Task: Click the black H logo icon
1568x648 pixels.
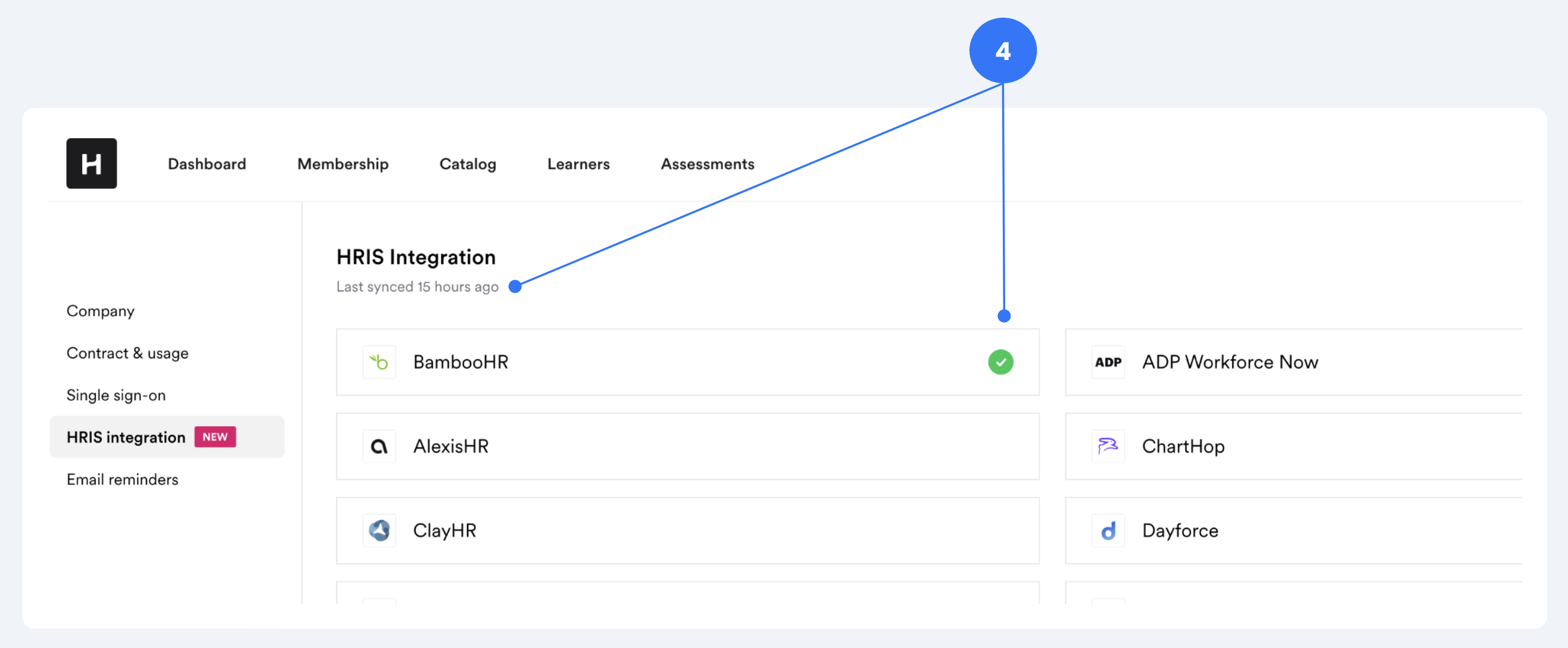Action: [x=91, y=163]
